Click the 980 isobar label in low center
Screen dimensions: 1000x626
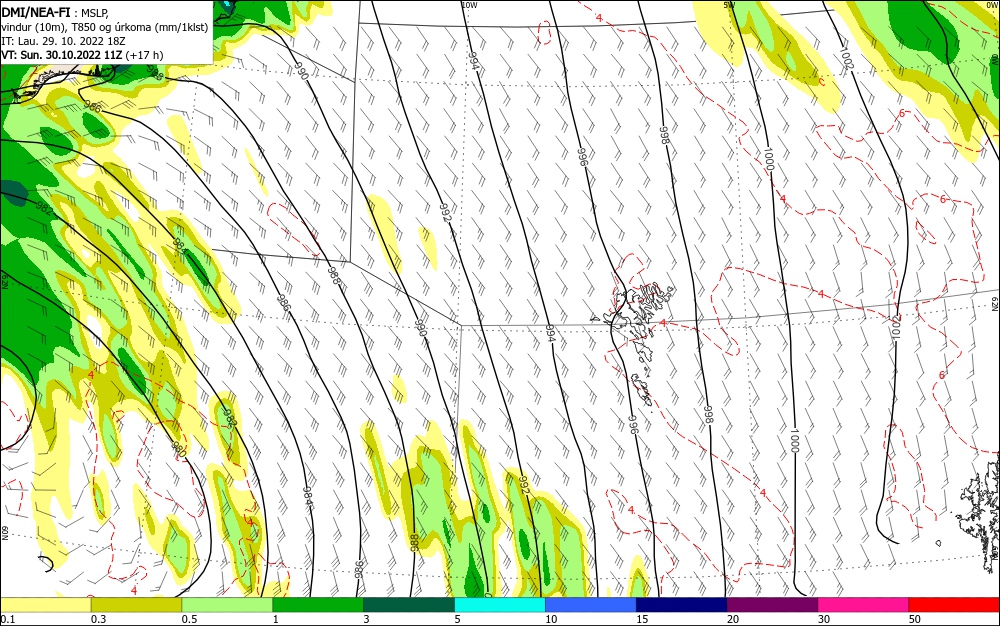[x=179, y=449]
